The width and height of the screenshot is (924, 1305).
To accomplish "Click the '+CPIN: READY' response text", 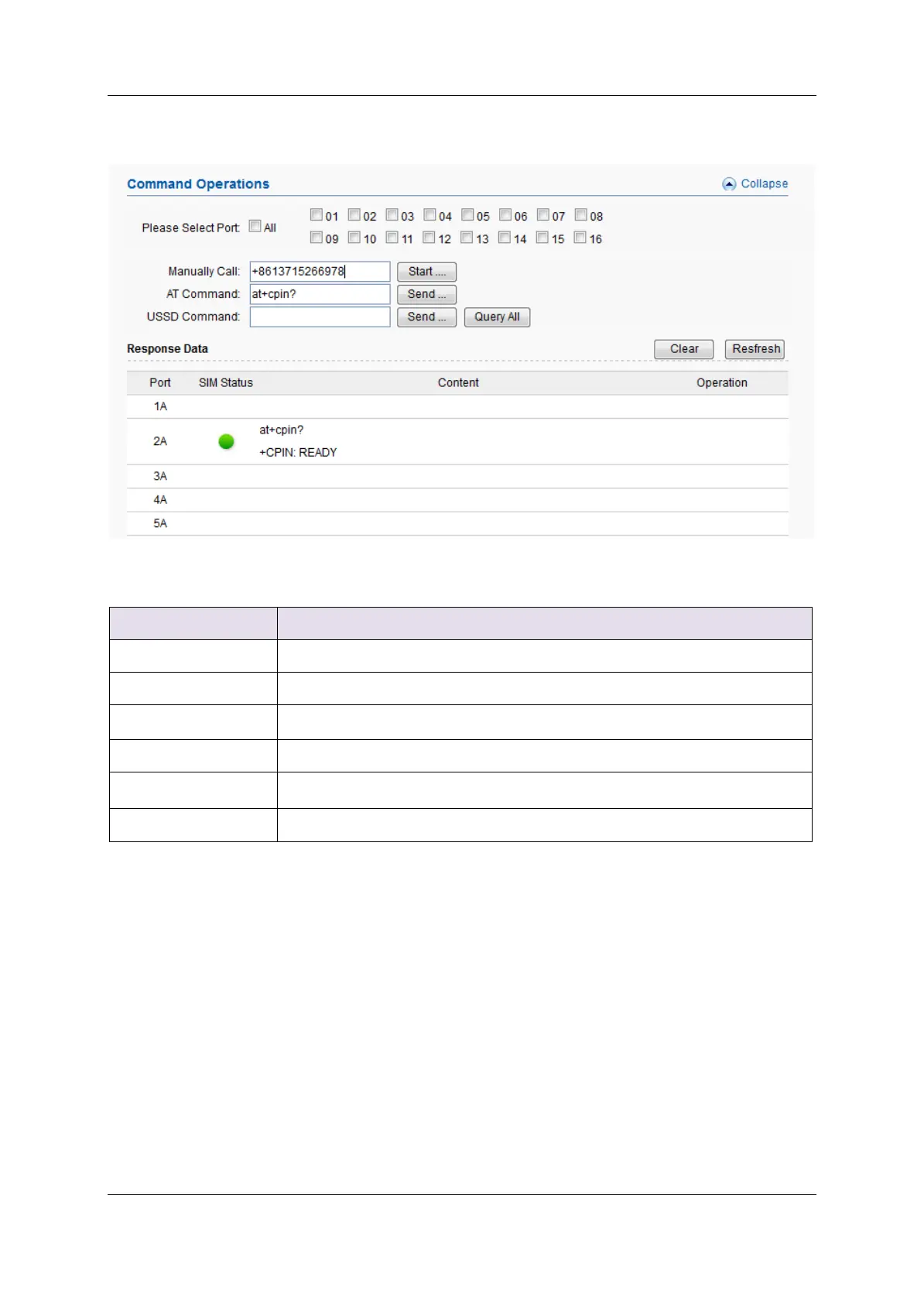I will point(298,453).
